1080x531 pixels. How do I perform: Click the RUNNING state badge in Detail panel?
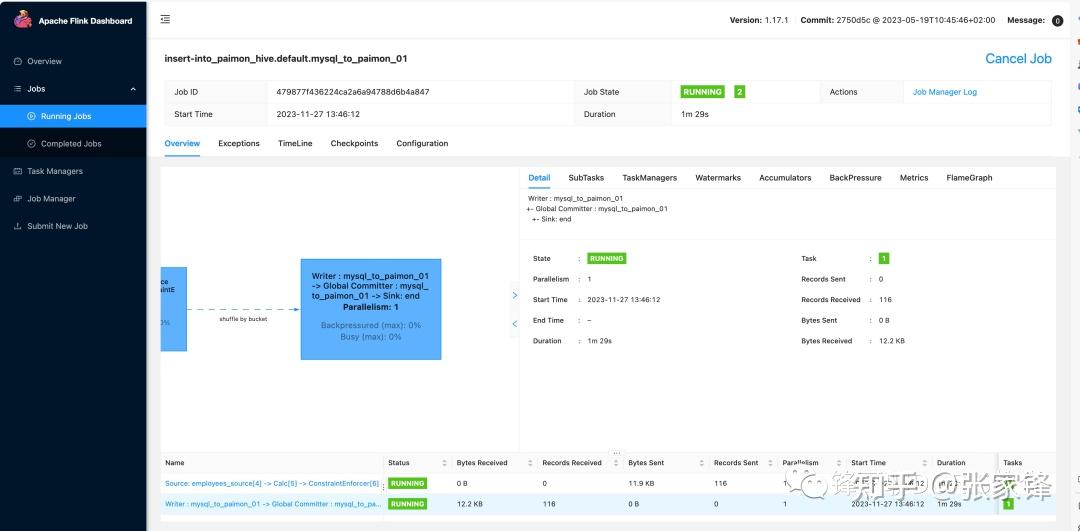[x=606, y=258]
